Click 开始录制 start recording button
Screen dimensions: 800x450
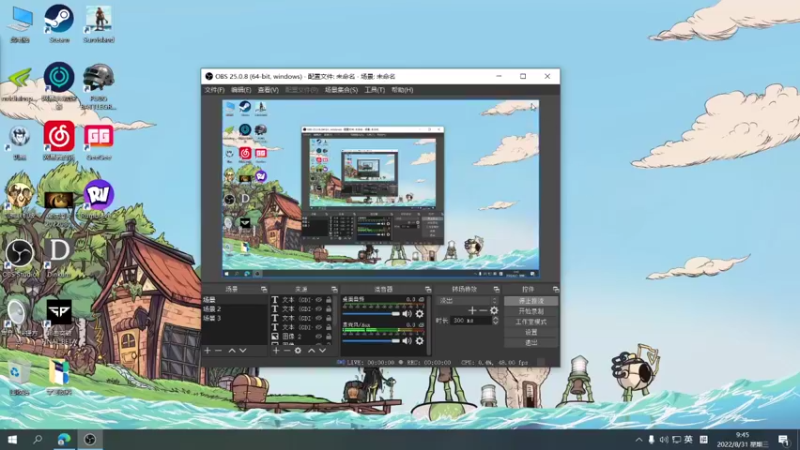pyautogui.click(x=531, y=311)
